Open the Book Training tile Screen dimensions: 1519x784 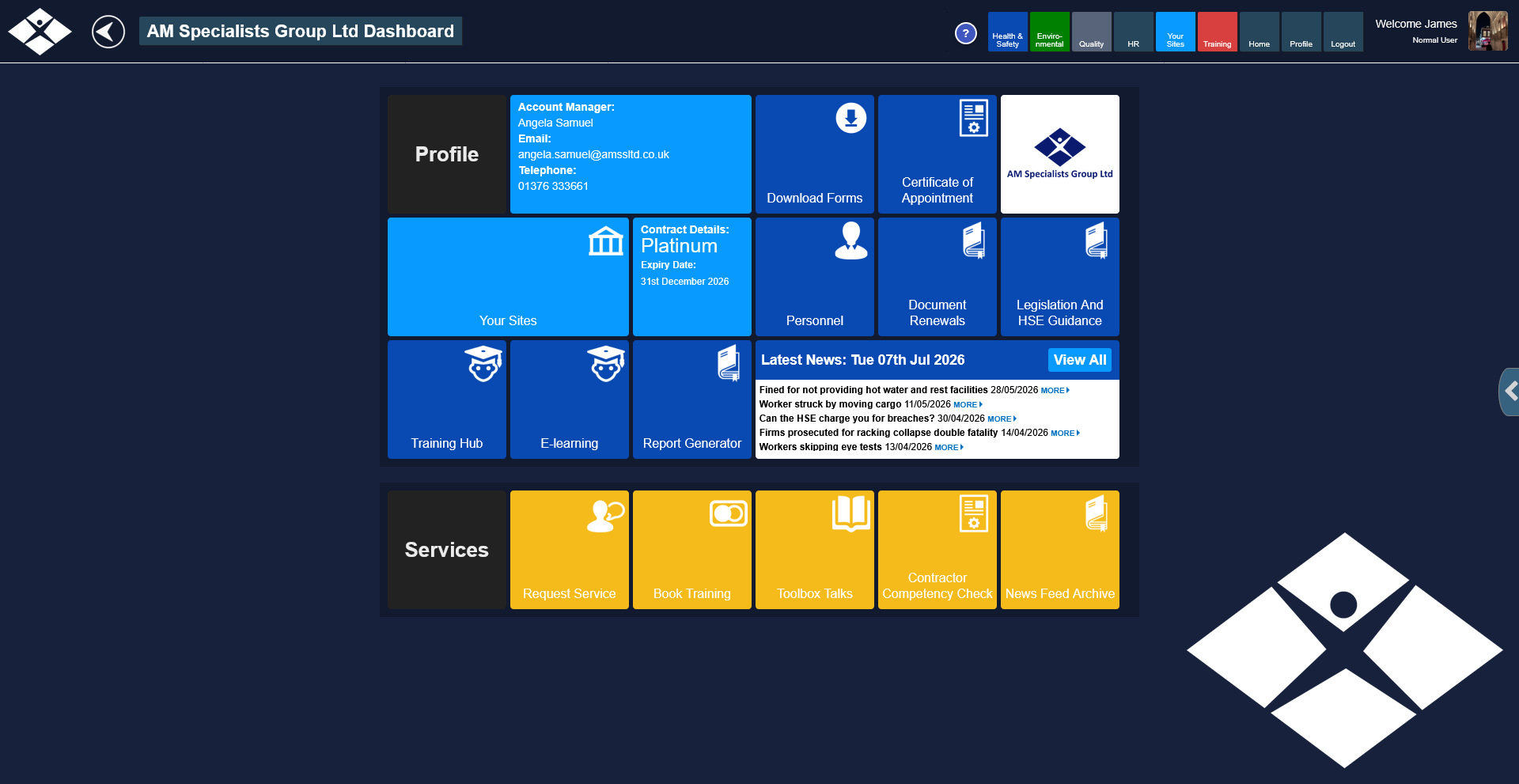click(x=692, y=550)
